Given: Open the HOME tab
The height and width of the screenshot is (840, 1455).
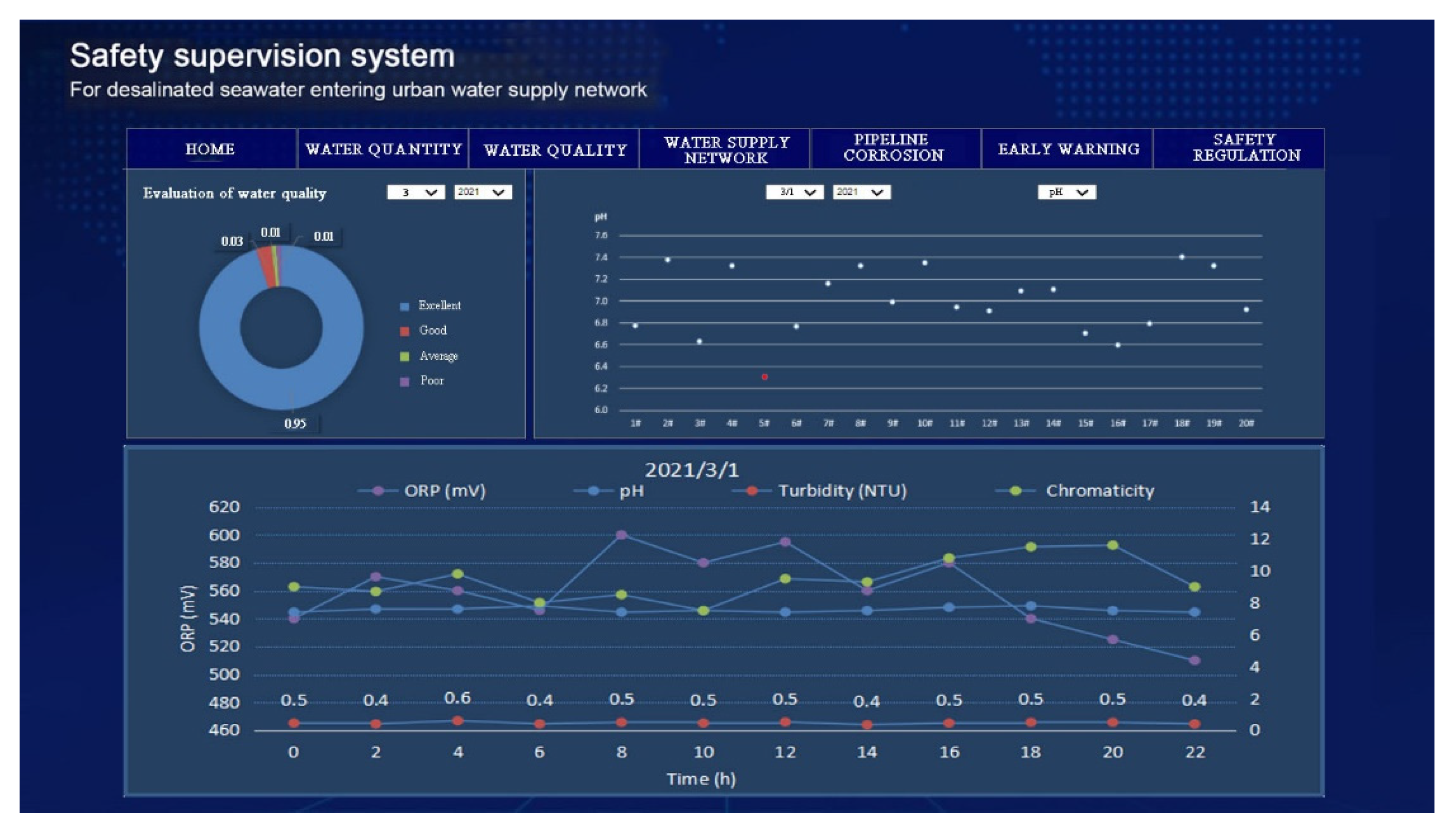Looking at the screenshot, I should [210, 149].
